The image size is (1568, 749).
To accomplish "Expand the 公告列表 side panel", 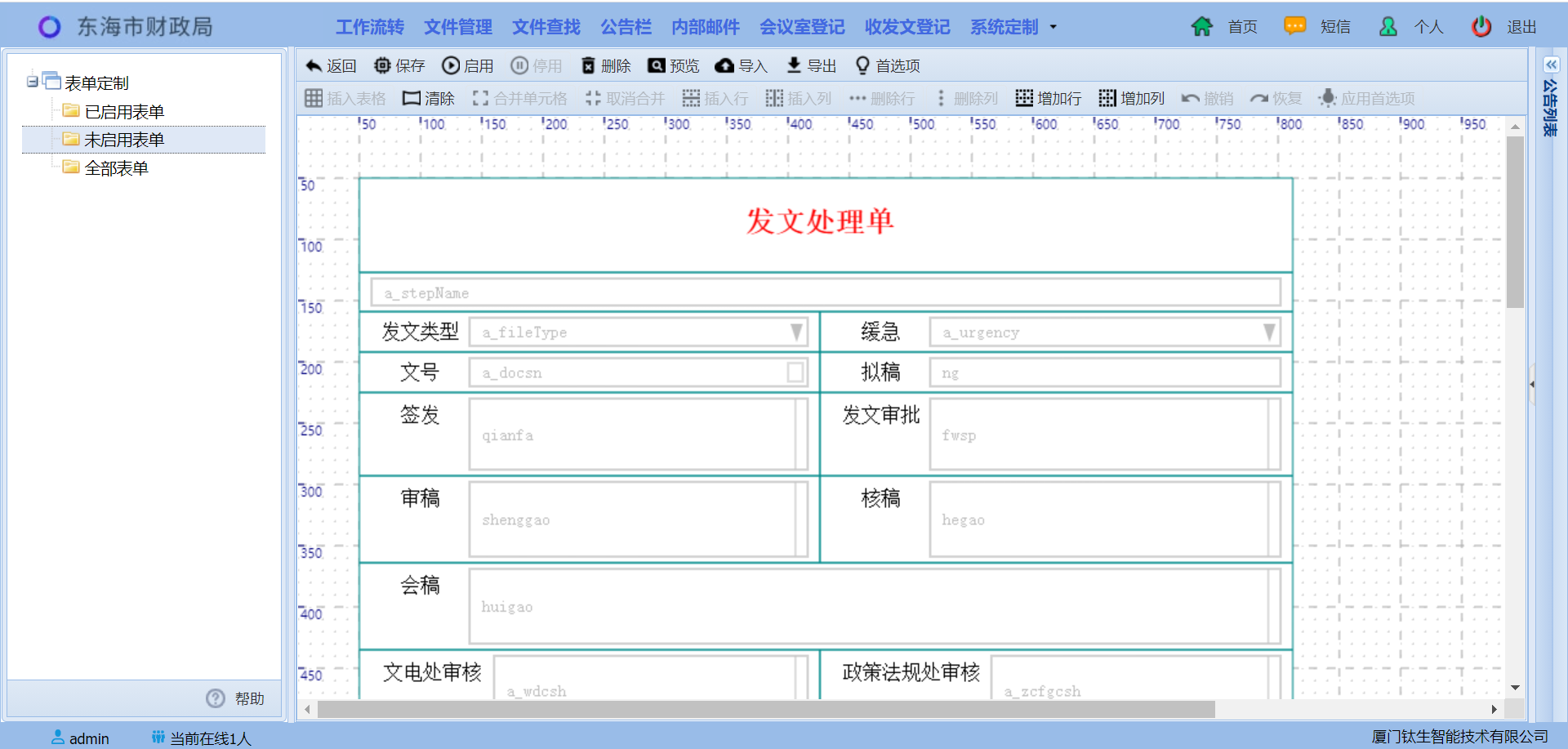I will (x=1550, y=65).
